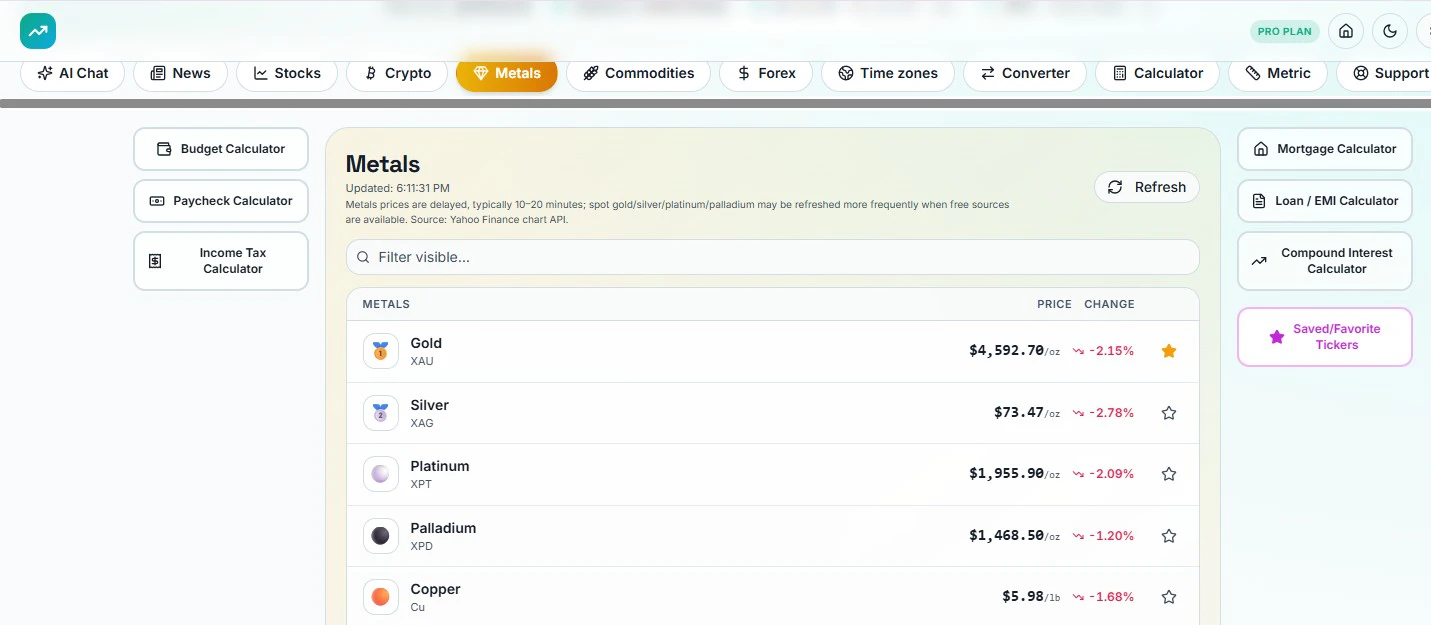Click Palladium change -1.20%
This screenshot has width=1431, height=625.
click(x=1104, y=536)
